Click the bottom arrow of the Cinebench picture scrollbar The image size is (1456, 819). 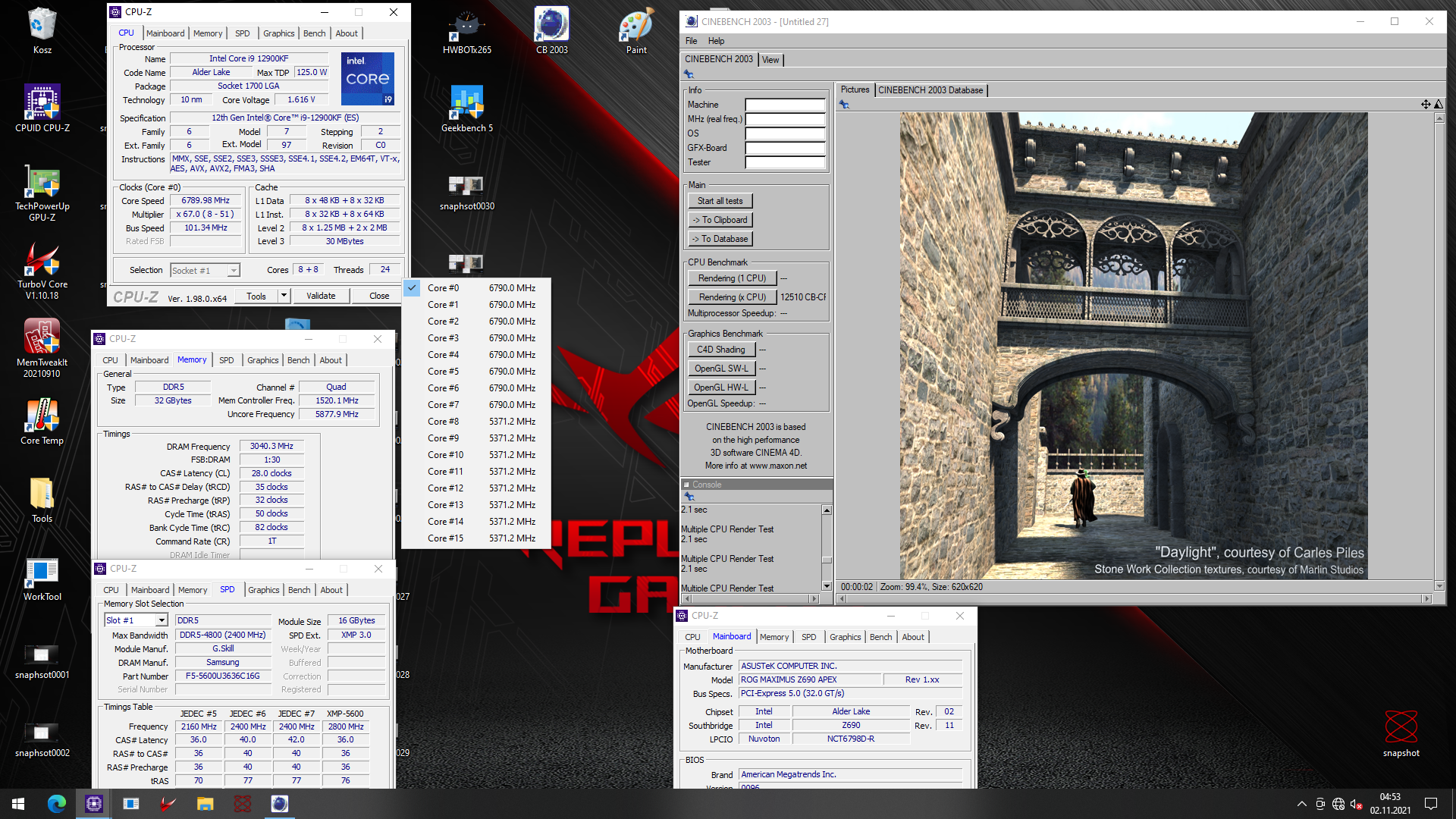pyautogui.click(x=1439, y=586)
